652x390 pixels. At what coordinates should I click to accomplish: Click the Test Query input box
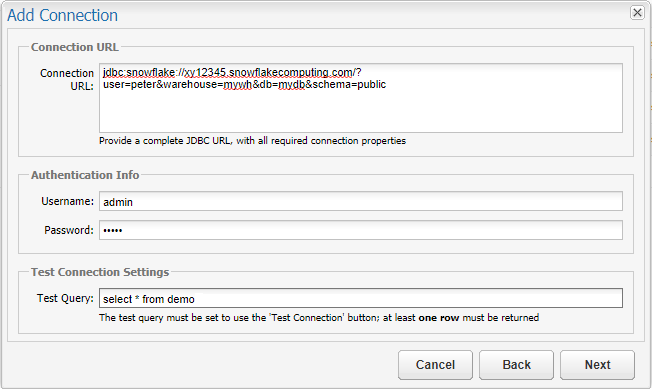click(361, 298)
